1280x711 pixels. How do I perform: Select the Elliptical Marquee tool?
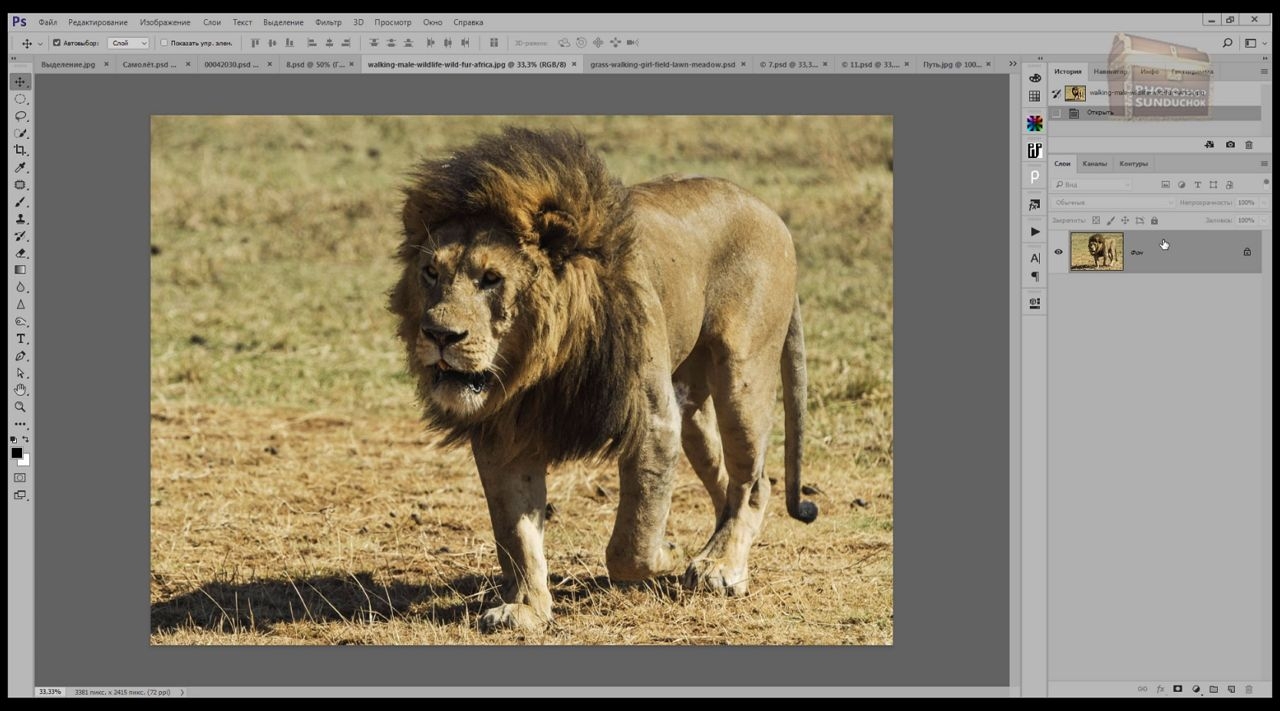coord(20,99)
